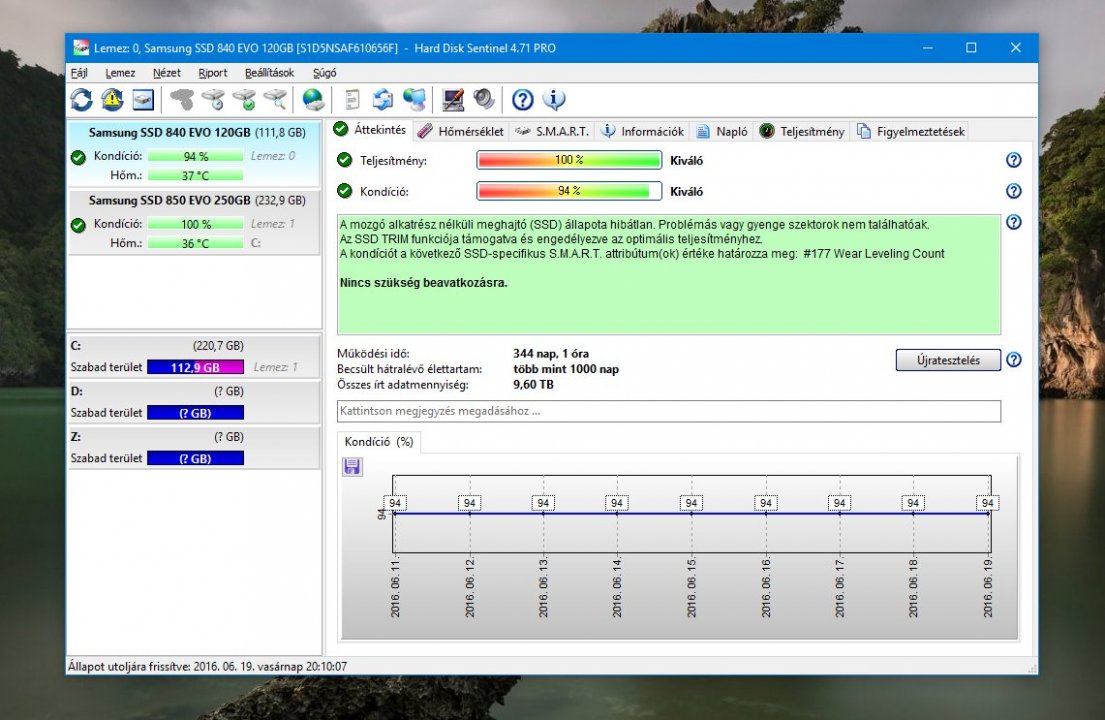Click the app icon in title bar
The width and height of the screenshot is (1105, 720).
(x=81, y=48)
